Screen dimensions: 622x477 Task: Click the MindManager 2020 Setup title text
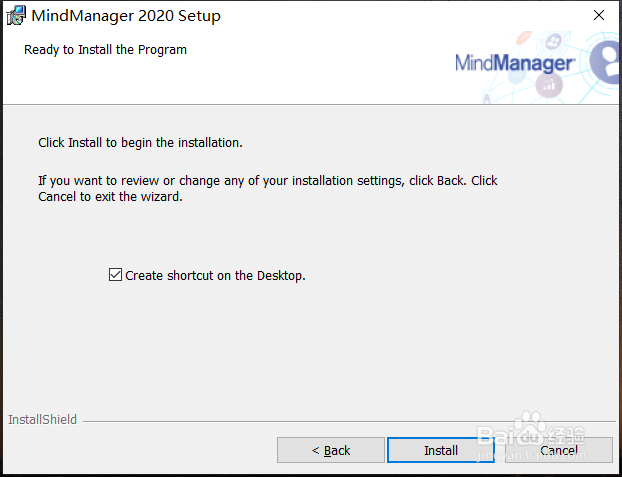click(126, 16)
